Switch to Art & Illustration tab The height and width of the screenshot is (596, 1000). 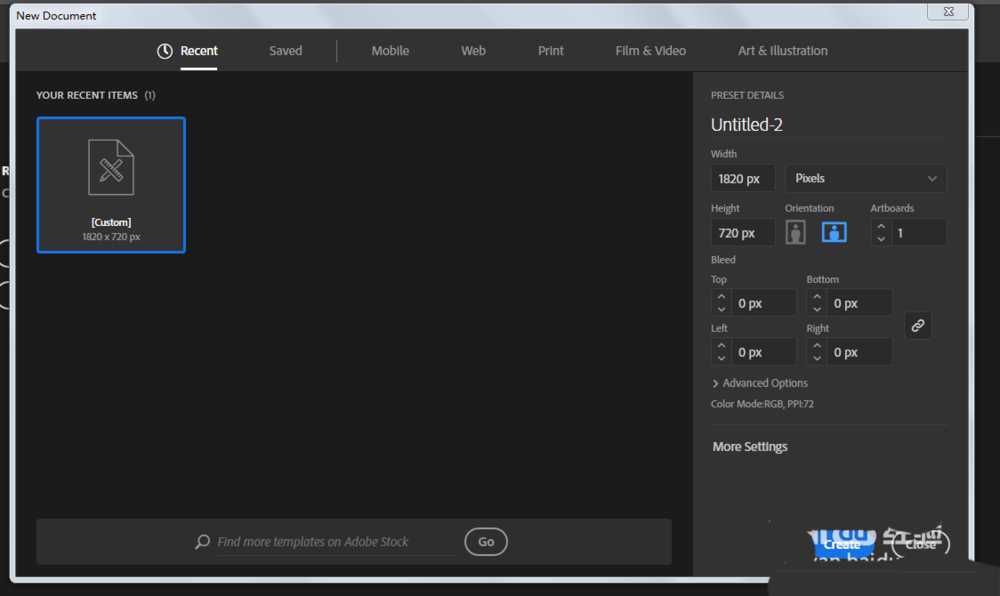[x=782, y=51]
